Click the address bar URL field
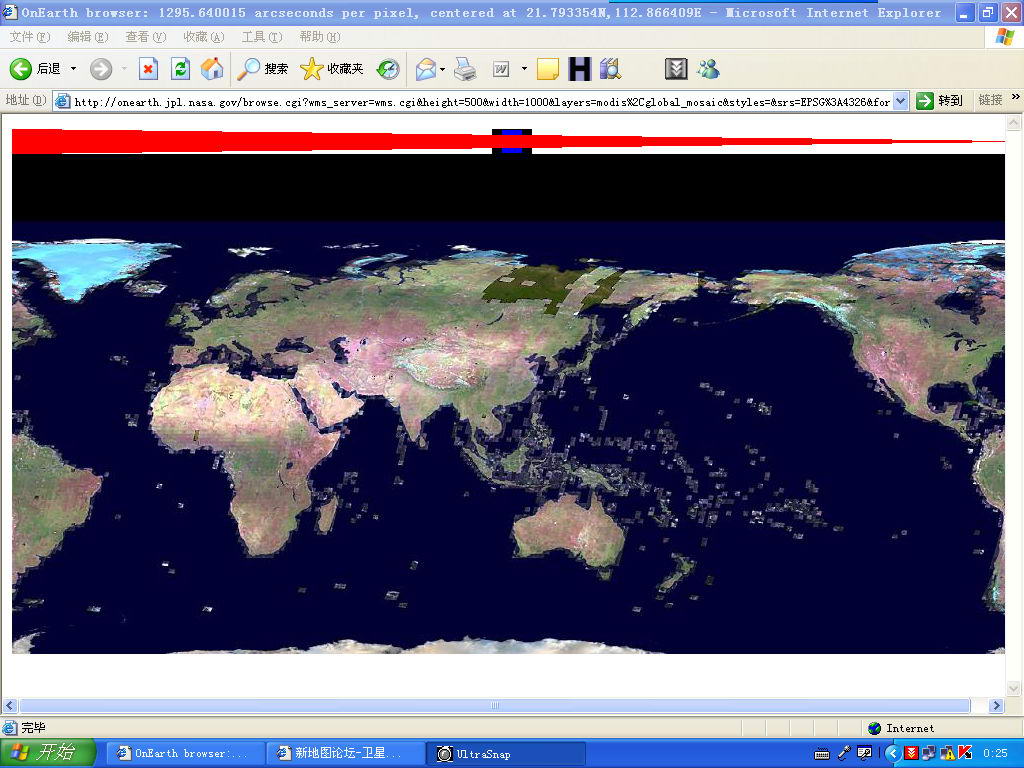 480,101
